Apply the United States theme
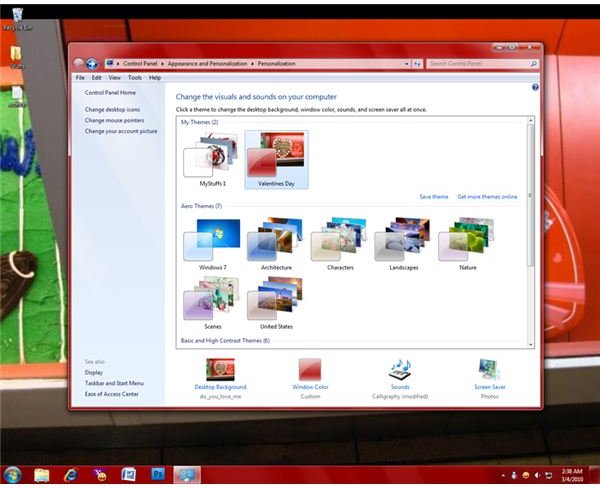 (276, 303)
